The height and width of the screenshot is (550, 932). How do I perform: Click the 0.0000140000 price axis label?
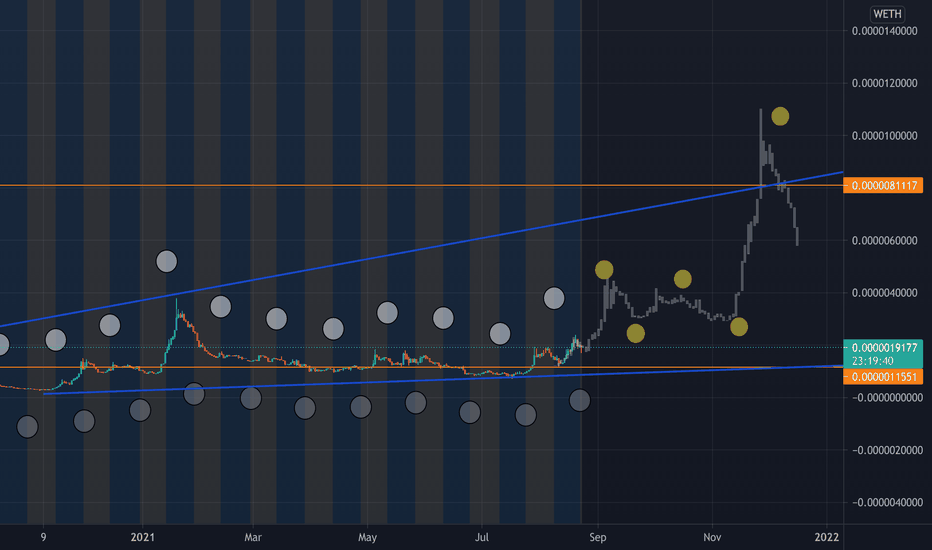click(x=884, y=31)
